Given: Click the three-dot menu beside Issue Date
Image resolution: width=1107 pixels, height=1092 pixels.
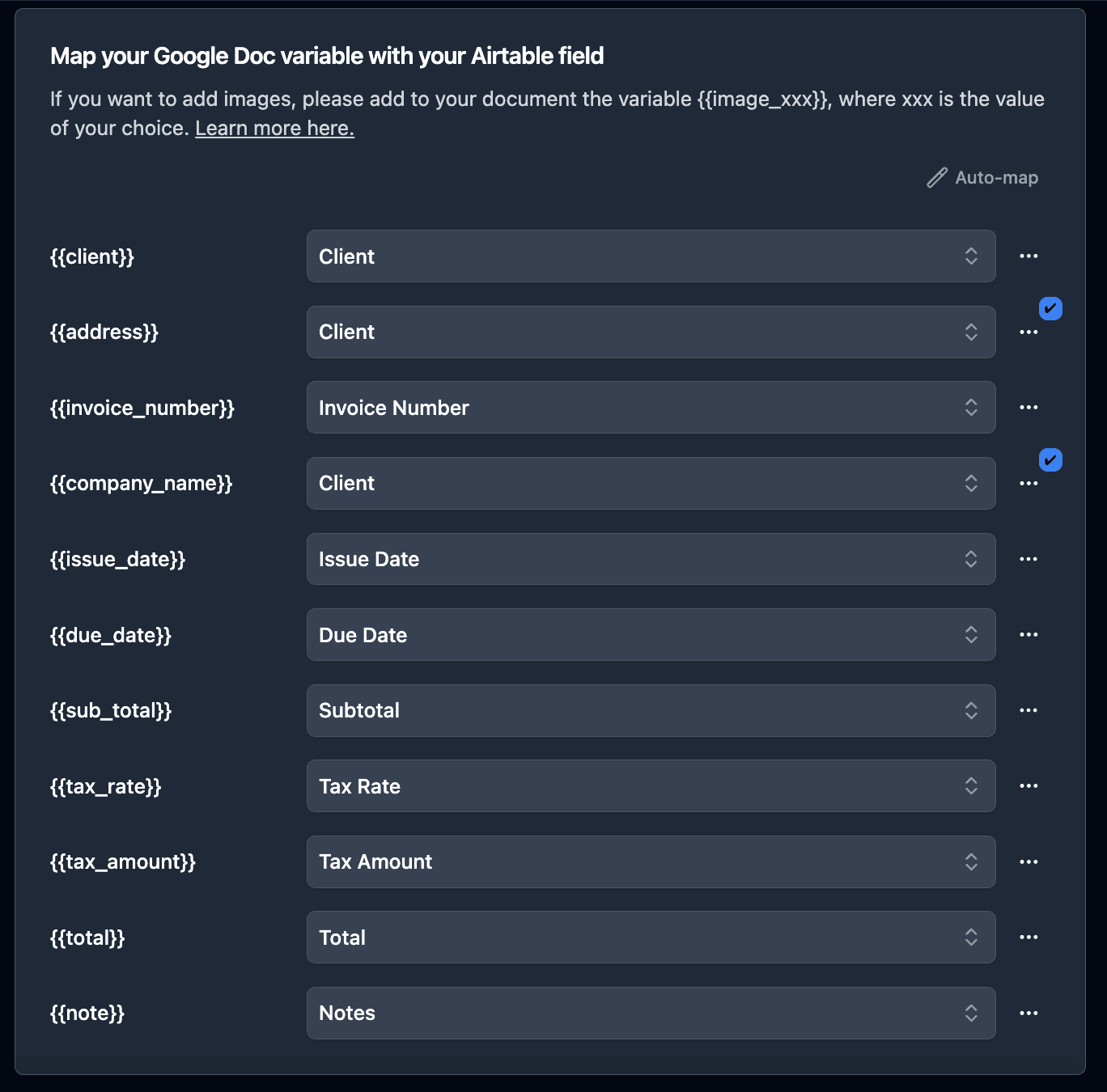Looking at the screenshot, I should [x=1029, y=559].
